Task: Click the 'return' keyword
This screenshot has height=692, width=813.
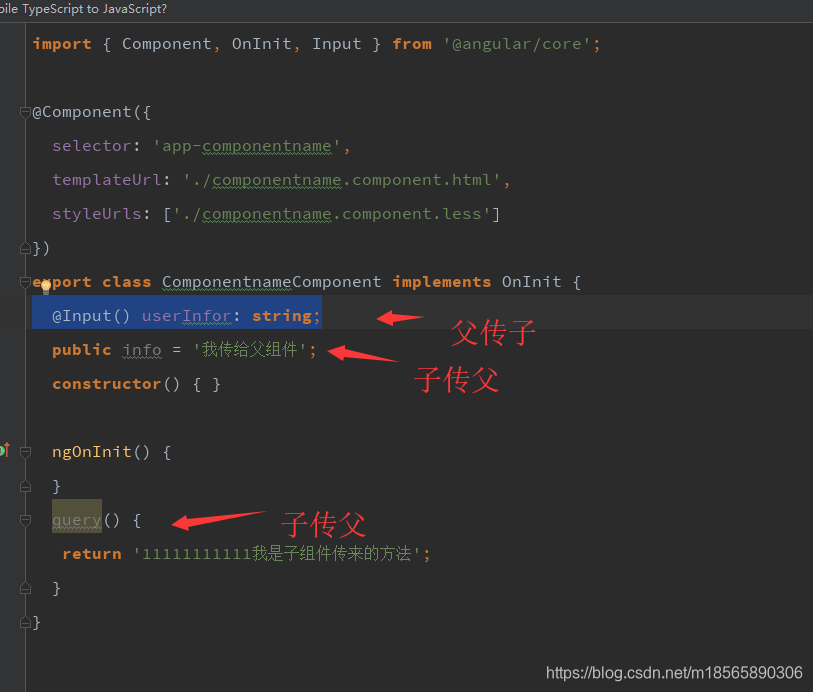Action: pos(92,554)
